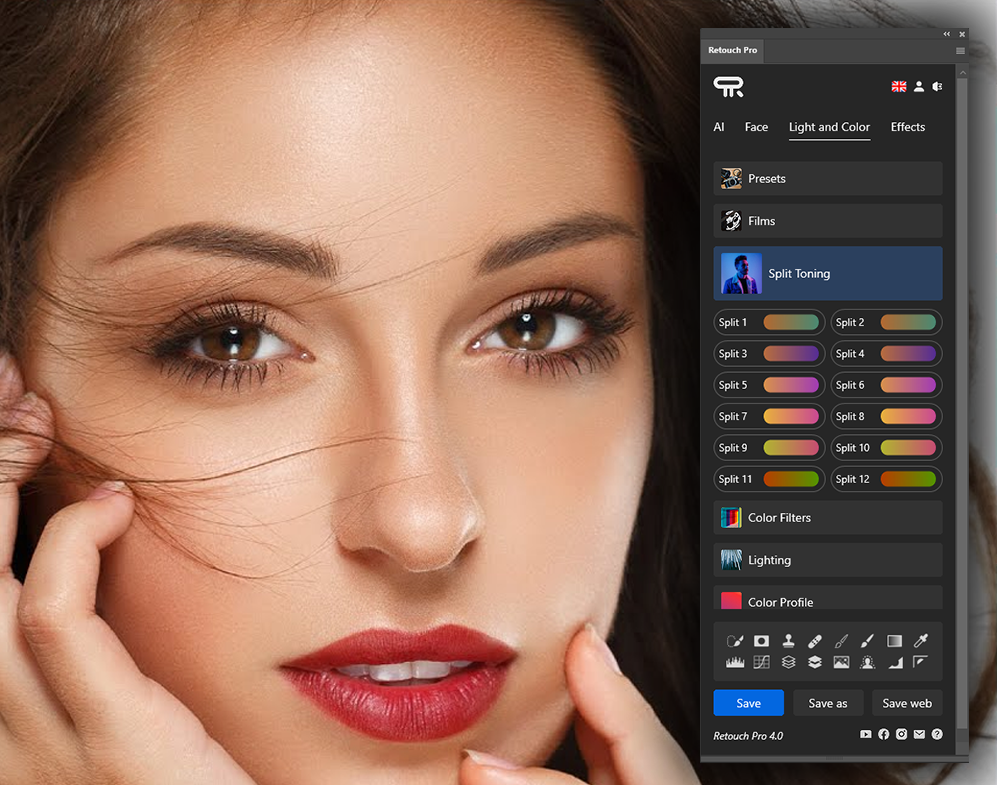The image size is (997, 785).
Task: Apply the Split 11 toning preset
Action: (x=769, y=479)
